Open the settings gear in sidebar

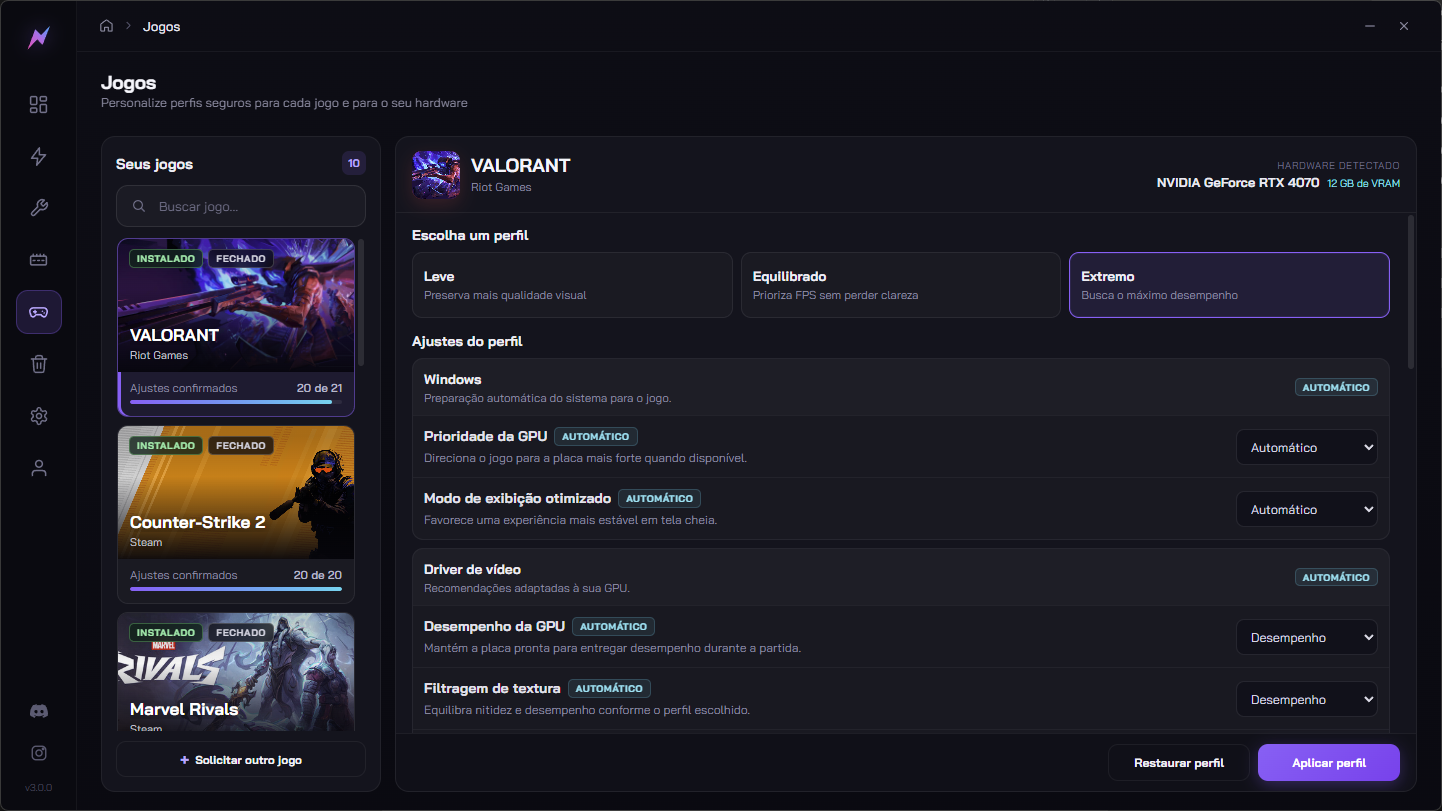tap(39, 416)
